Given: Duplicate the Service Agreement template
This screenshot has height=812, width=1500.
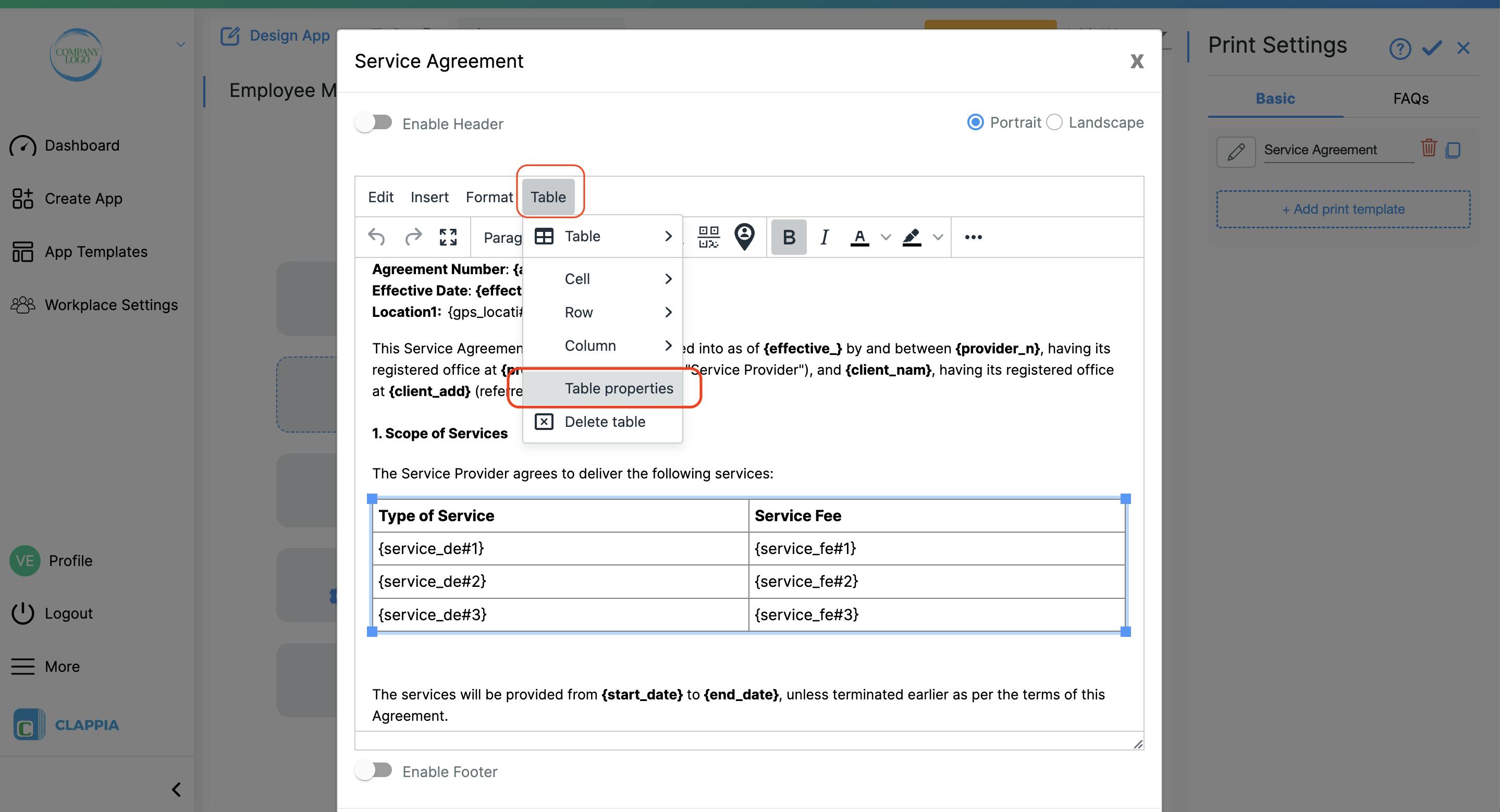Looking at the screenshot, I should coord(1453,150).
